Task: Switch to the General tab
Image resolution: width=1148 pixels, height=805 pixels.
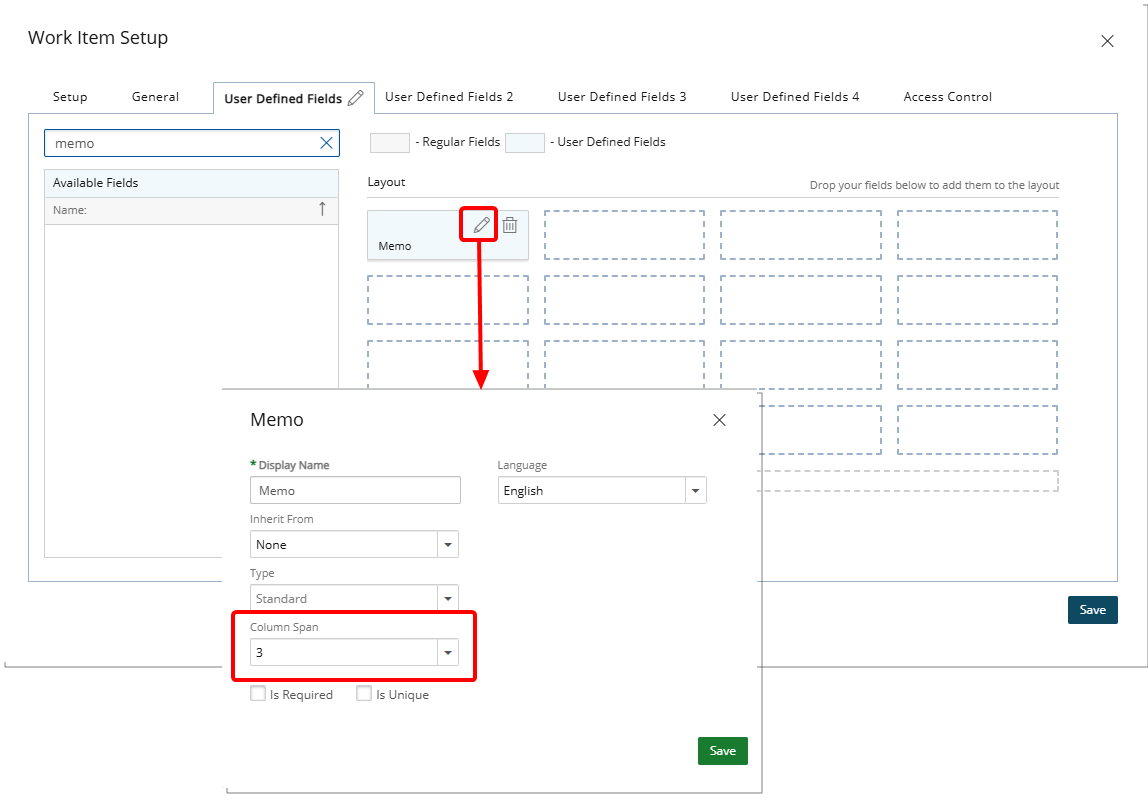Action: tap(155, 97)
